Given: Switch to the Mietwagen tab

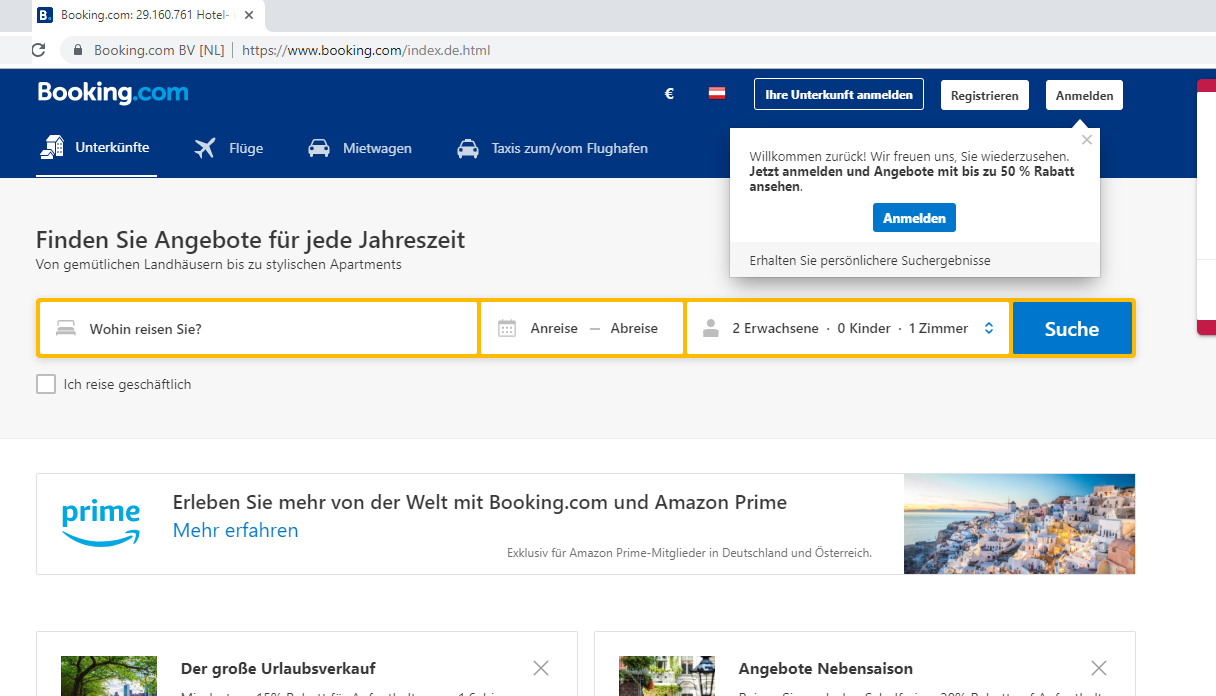Looking at the screenshot, I should [x=359, y=148].
